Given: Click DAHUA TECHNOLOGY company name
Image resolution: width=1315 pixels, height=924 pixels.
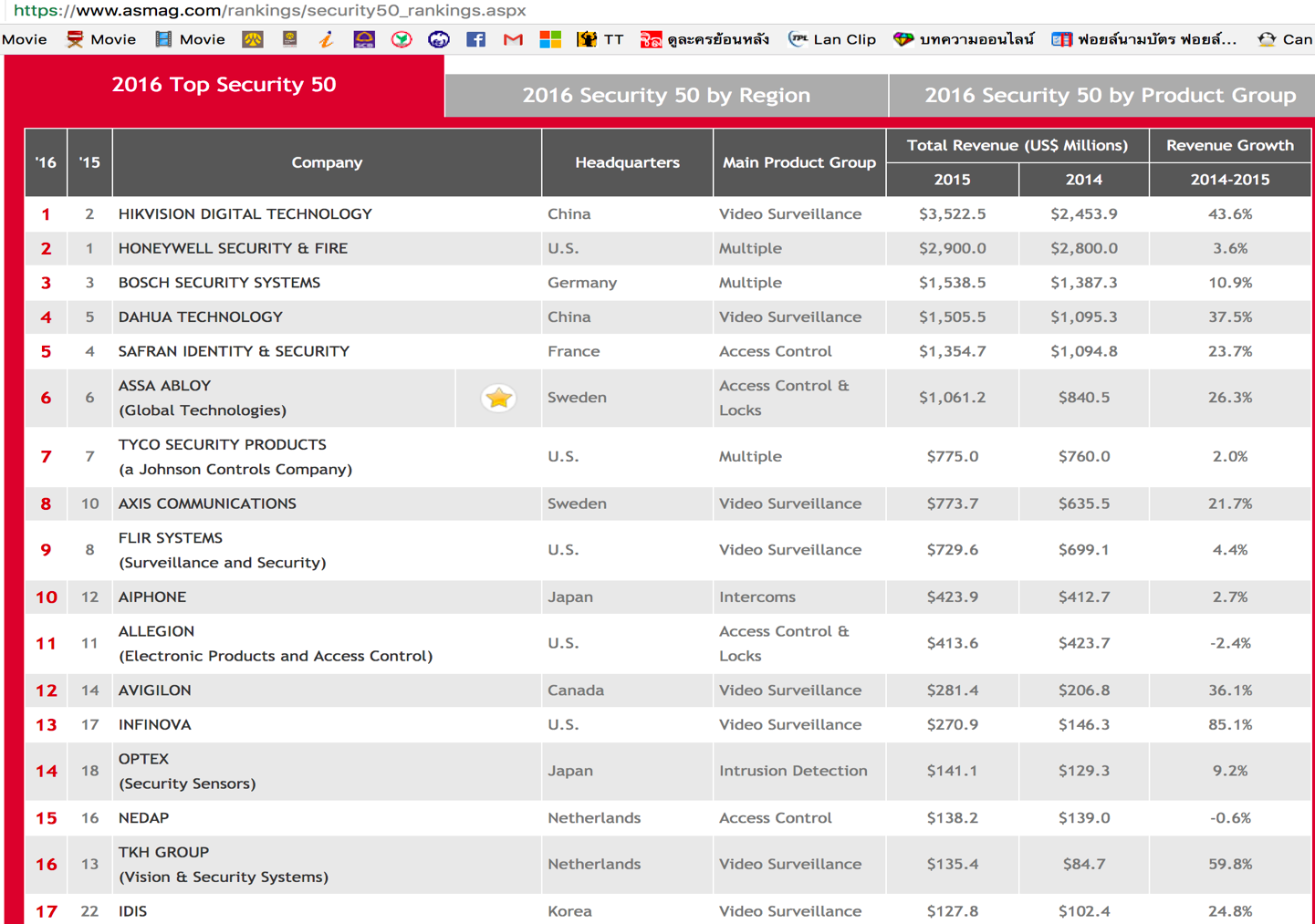Looking at the screenshot, I should (200, 317).
